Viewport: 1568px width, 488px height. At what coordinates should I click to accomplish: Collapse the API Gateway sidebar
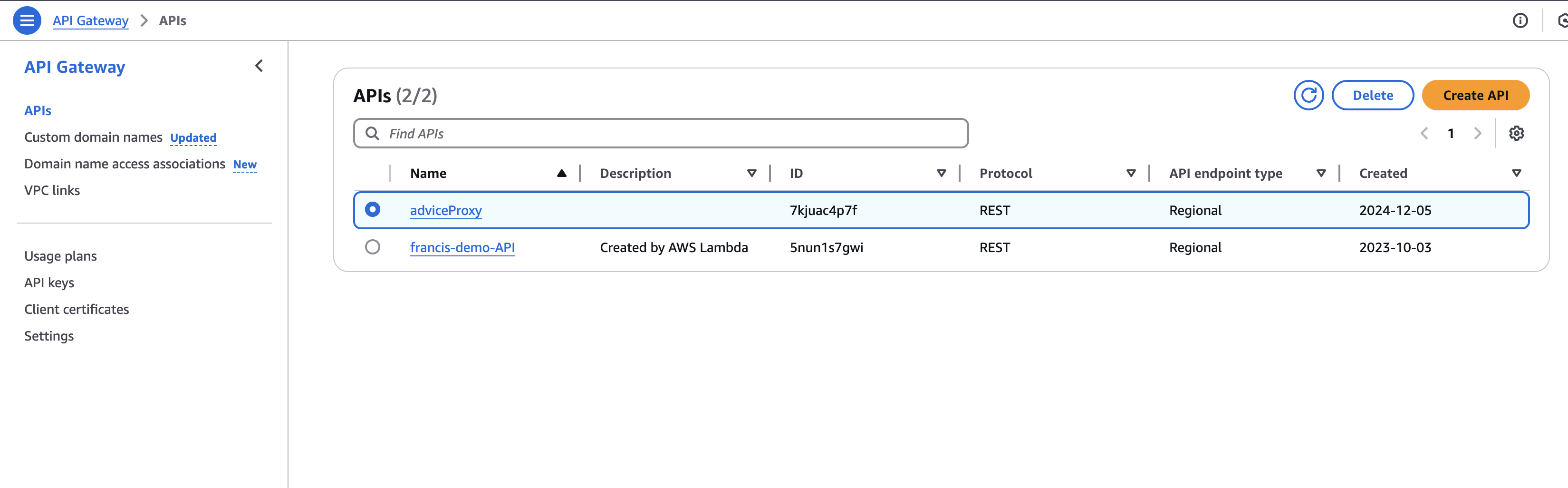tap(259, 66)
